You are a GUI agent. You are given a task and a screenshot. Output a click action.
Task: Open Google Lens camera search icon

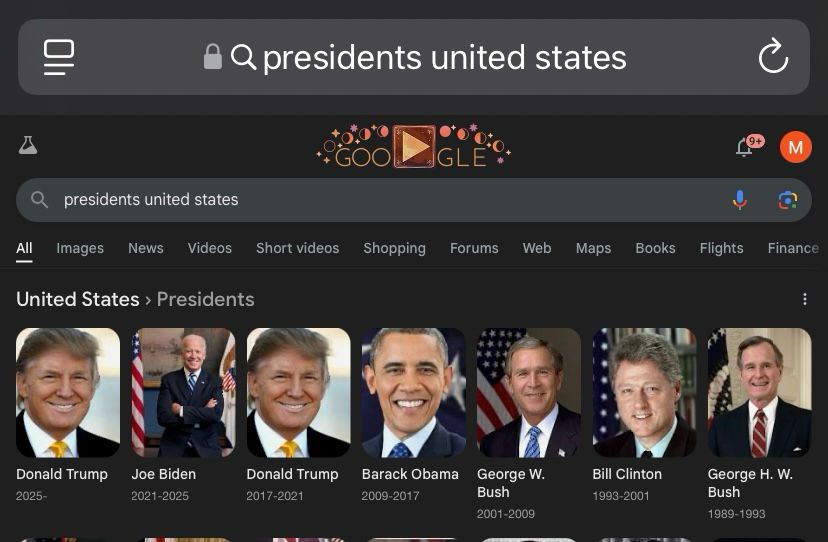pos(787,200)
